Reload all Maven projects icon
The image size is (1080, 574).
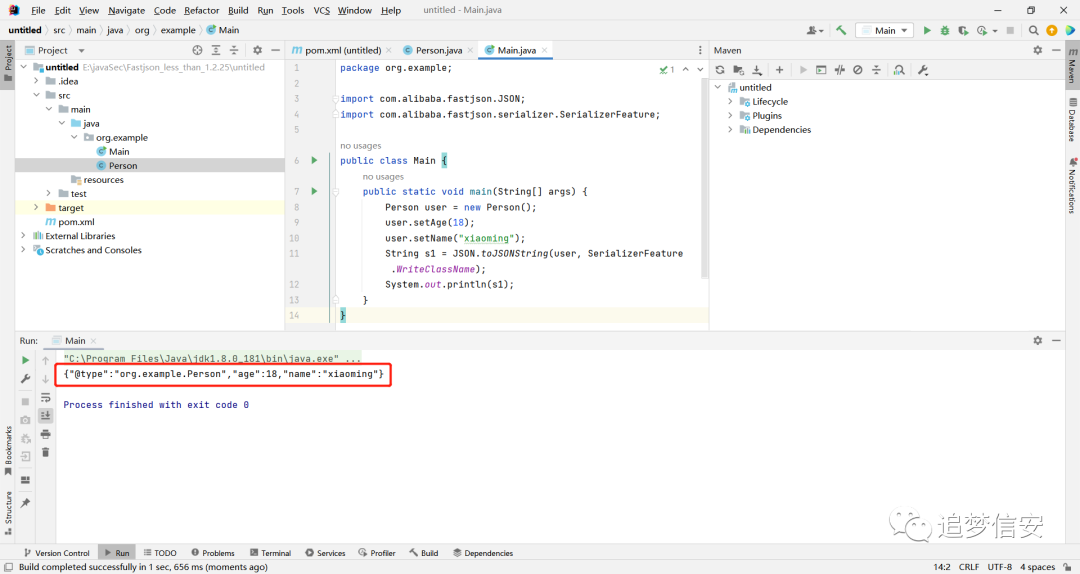click(x=720, y=70)
